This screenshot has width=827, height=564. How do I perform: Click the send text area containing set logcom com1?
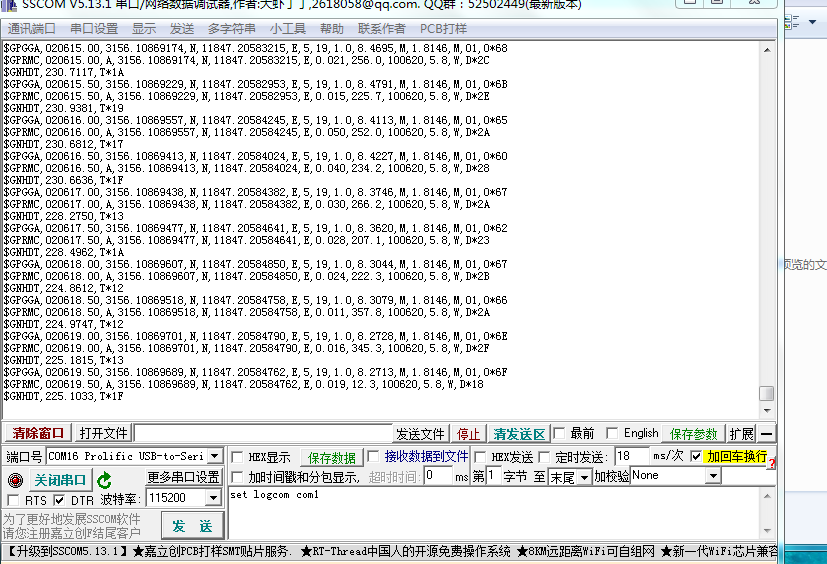[494, 512]
